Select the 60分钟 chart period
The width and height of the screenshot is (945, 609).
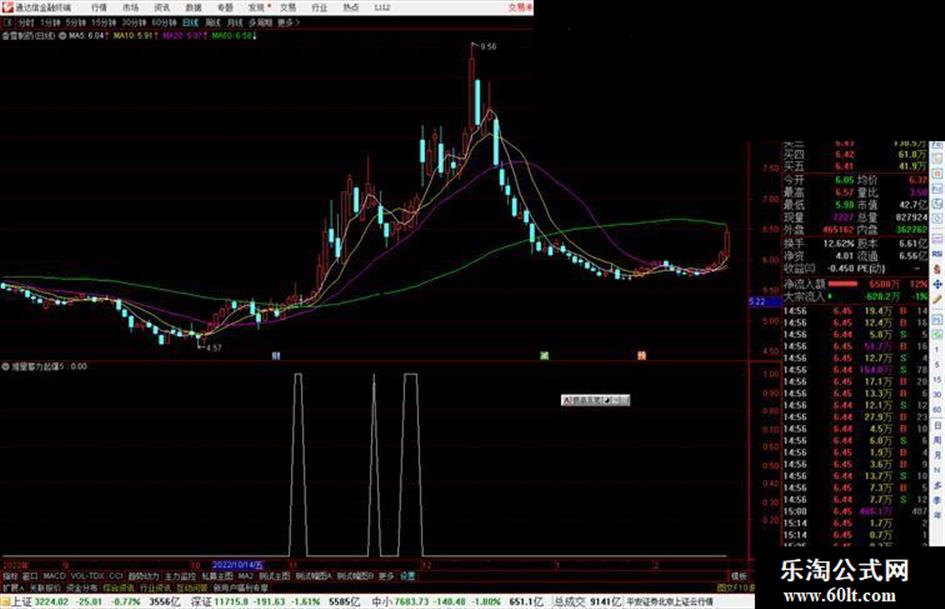coord(164,22)
